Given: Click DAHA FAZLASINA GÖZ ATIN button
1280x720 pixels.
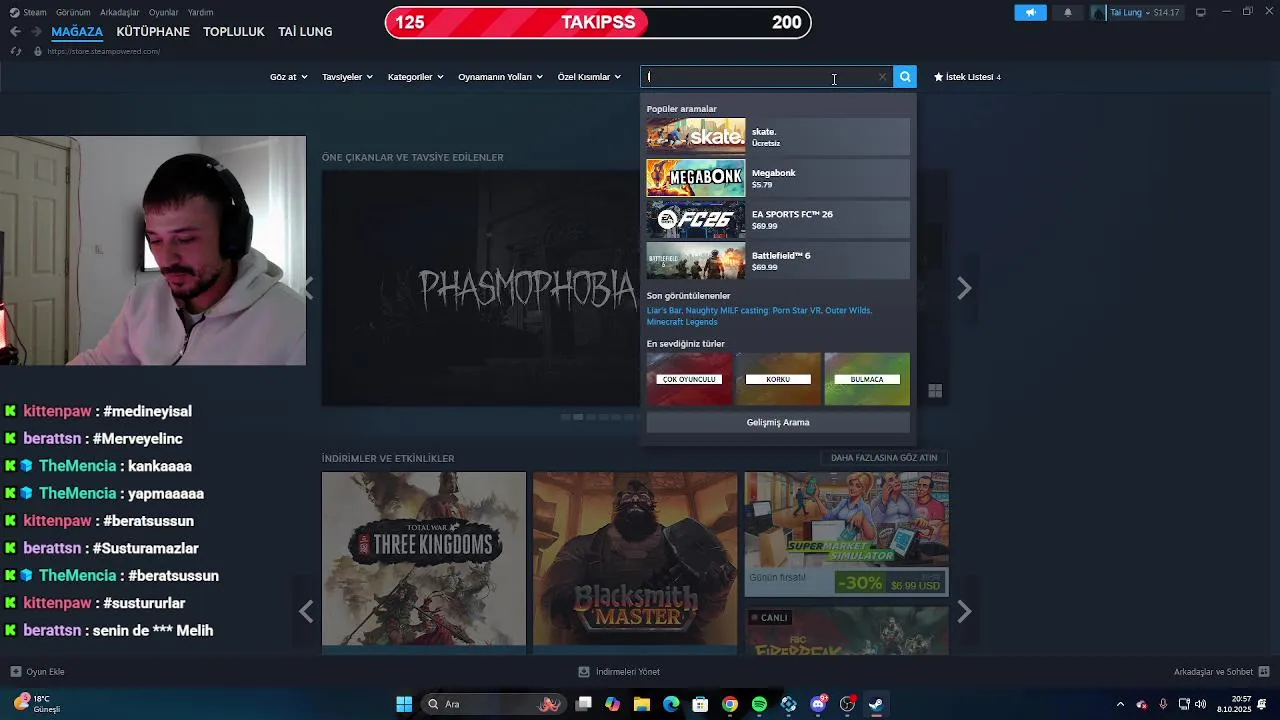Looking at the screenshot, I should 884,458.
